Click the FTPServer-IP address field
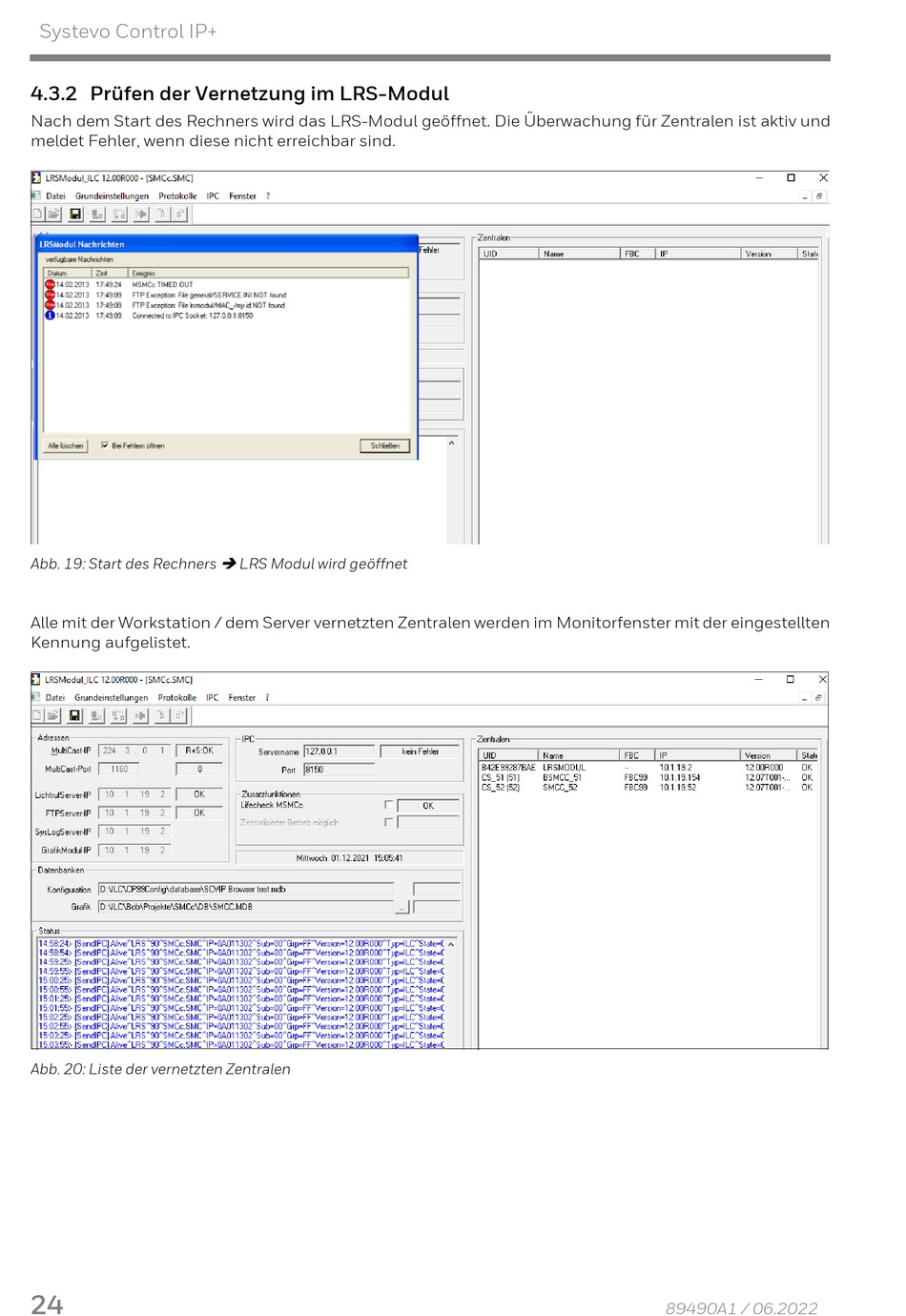The width and height of the screenshot is (906, 1316). click(134, 813)
